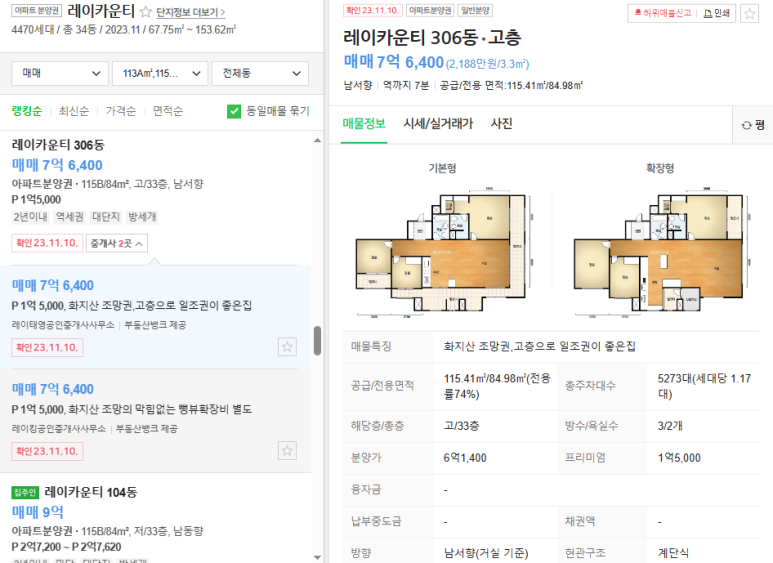Select the listing with 뻥뷰확장비 별도 description
The width and height of the screenshot is (773, 563).
155,421
